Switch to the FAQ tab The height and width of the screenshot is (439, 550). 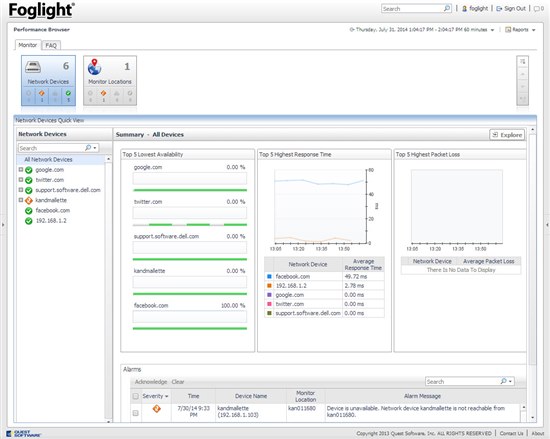(x=51, y=45)
